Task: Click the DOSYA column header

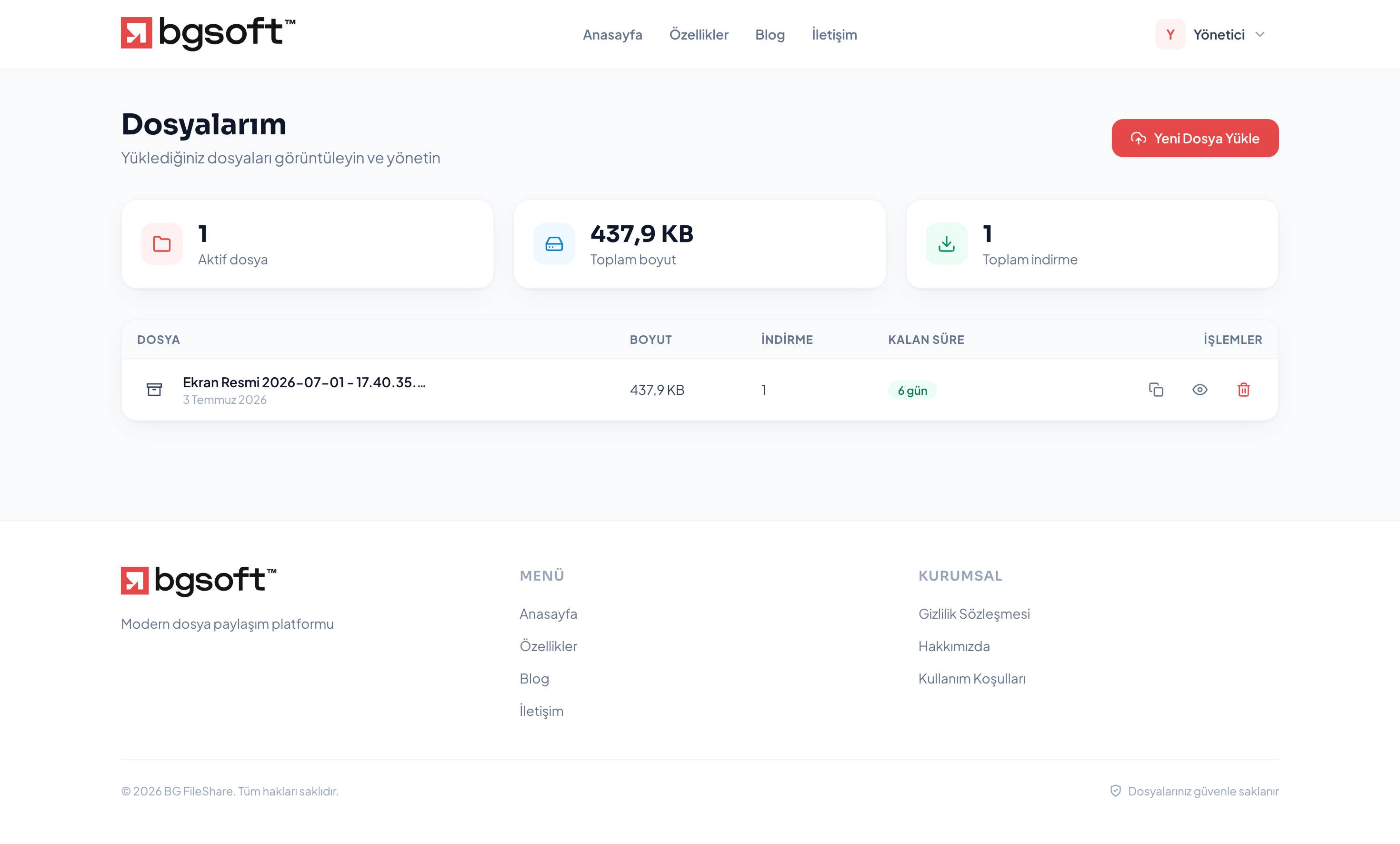Action: 159,340
